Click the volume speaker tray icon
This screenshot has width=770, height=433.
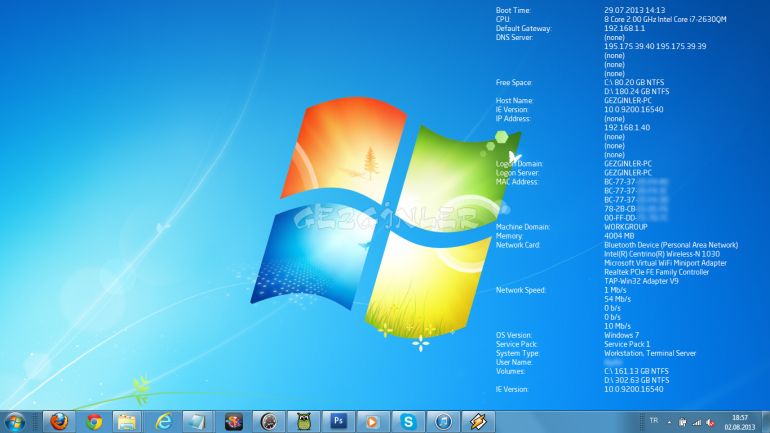[710, 422]
